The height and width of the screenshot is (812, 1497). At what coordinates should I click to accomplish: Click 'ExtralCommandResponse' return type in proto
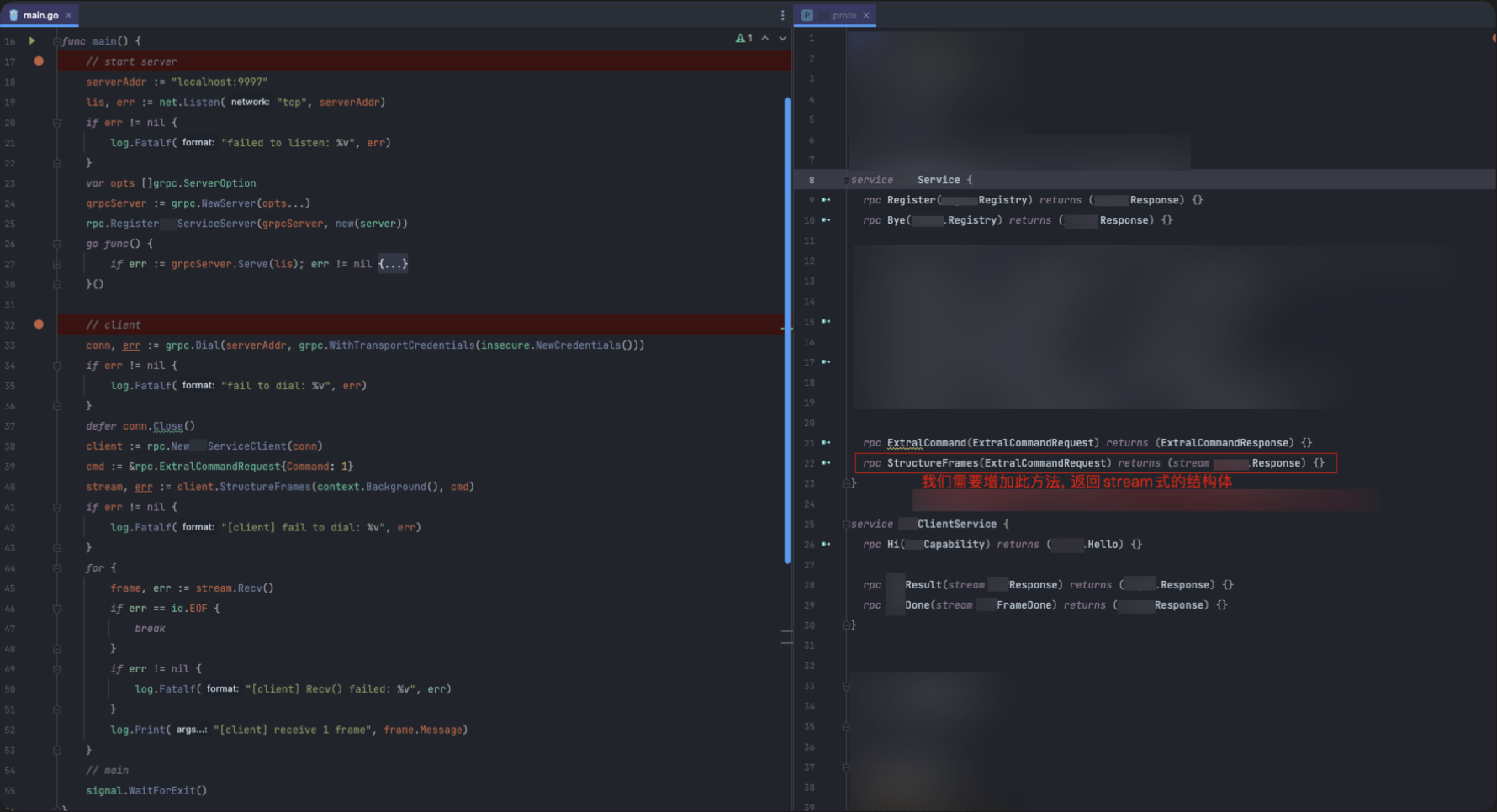(x=1225, y=443)
